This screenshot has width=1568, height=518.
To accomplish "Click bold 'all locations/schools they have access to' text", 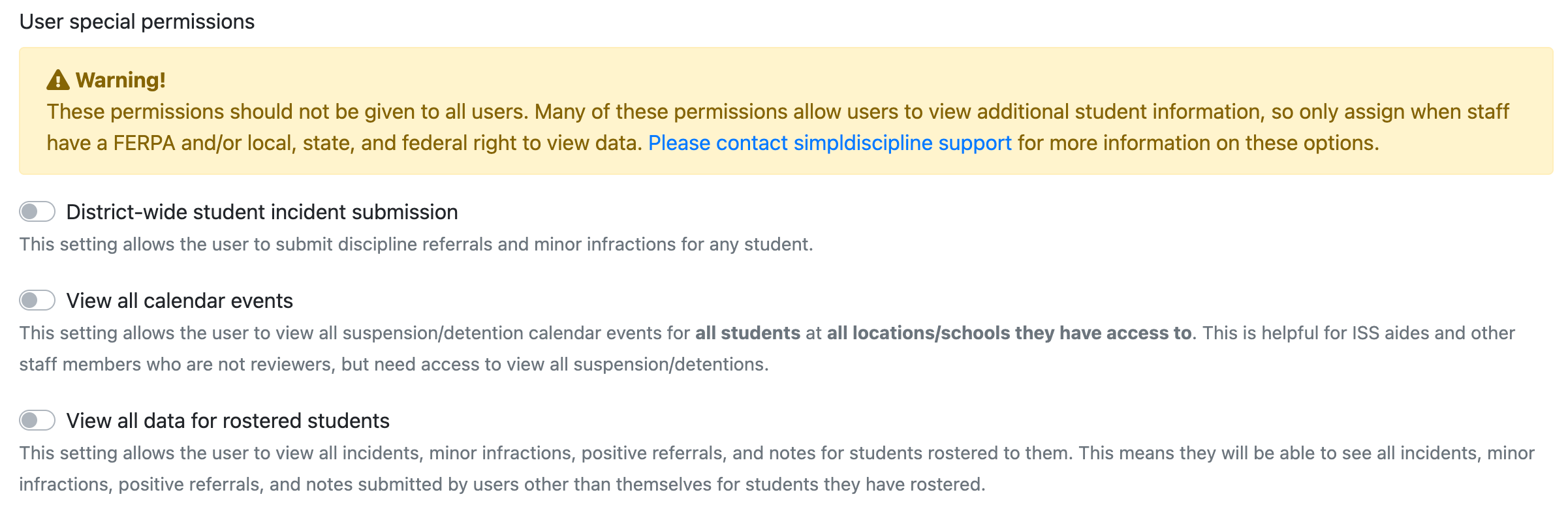I will 1009,333.
